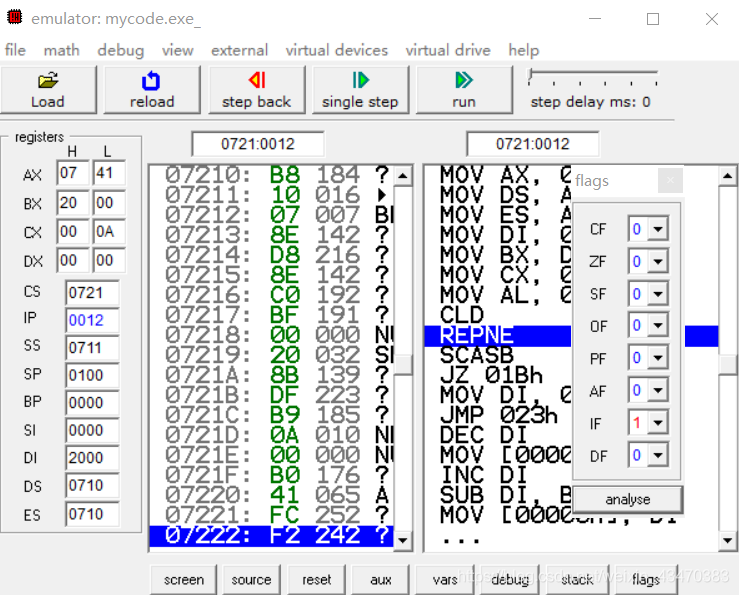739x595 pixels.
Task: Select memory row 07222: F2 242
Action: (x=271, y=536)
